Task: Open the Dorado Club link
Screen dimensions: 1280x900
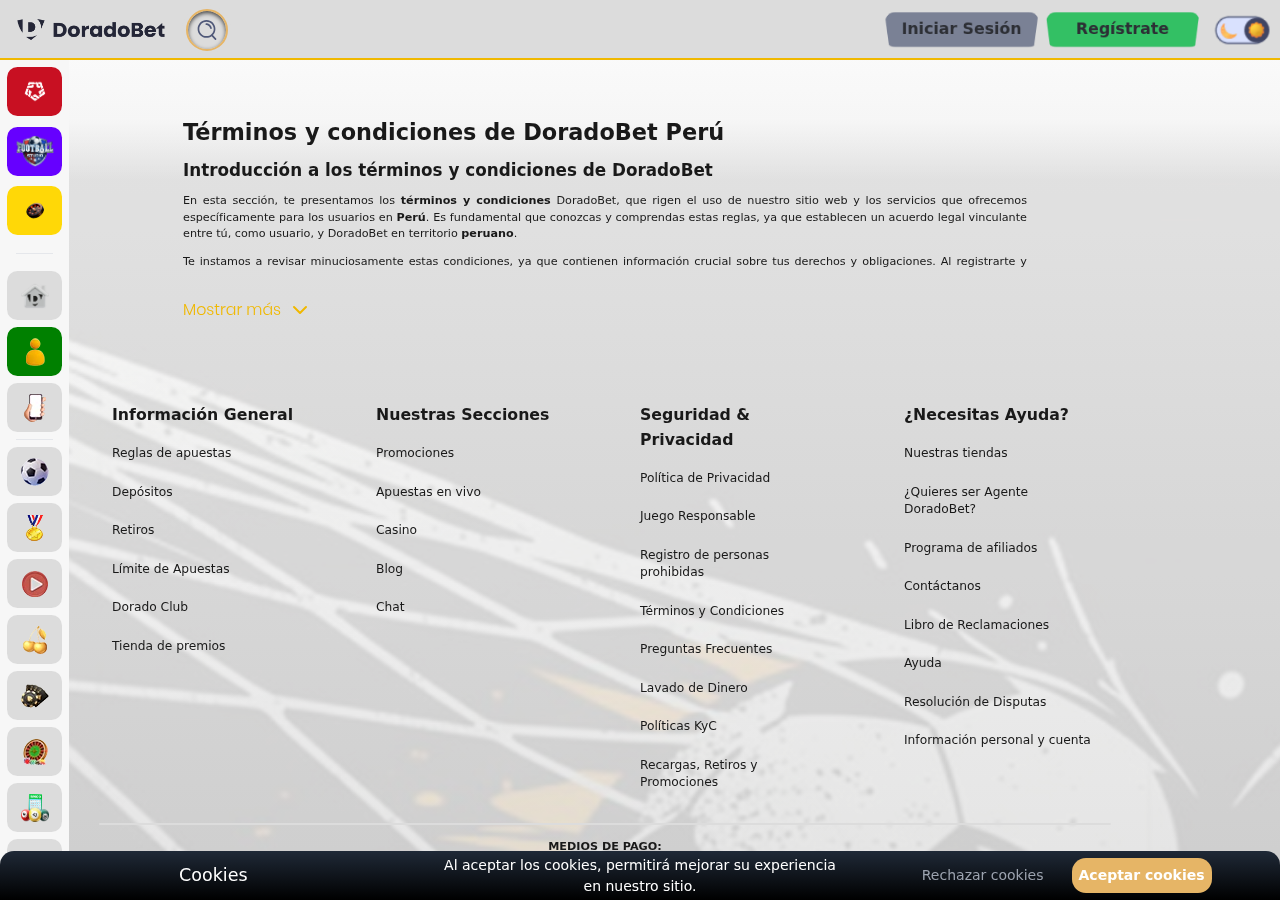Action: [x=150, y=607]
